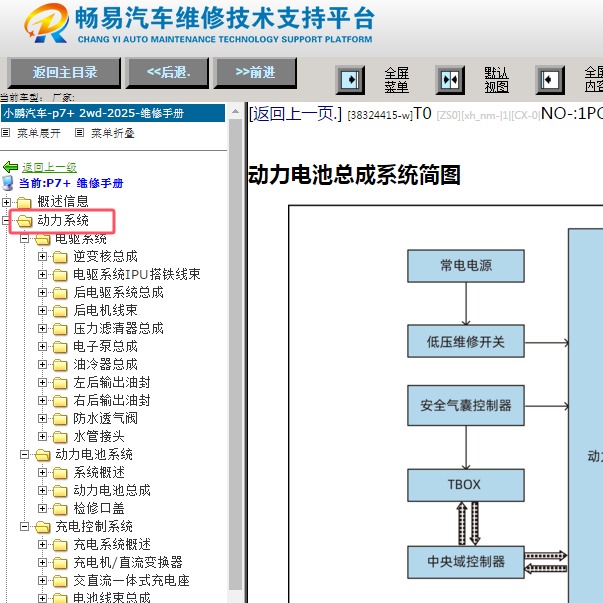
Task: Click the >>前进 forward button
Action: pyautogui.click(x=255, y=73)
